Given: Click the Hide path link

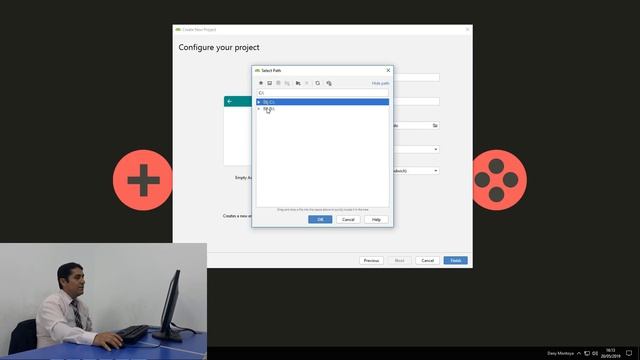Looking at the screenshot, I should 380,83.
